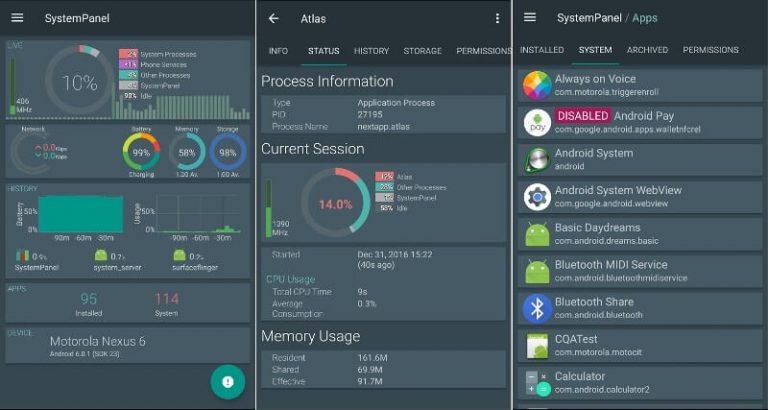Switch to the INFO tab
The height and width of the screenshot is (410, 768).
[x=278, y=51]
